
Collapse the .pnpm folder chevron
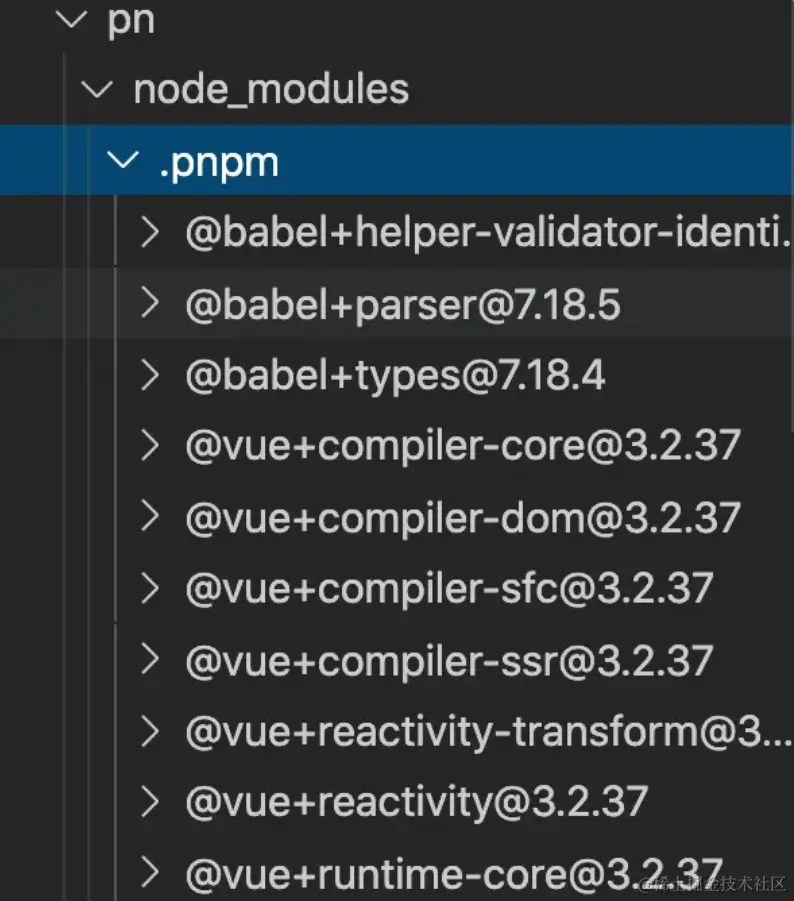(123, 160)
